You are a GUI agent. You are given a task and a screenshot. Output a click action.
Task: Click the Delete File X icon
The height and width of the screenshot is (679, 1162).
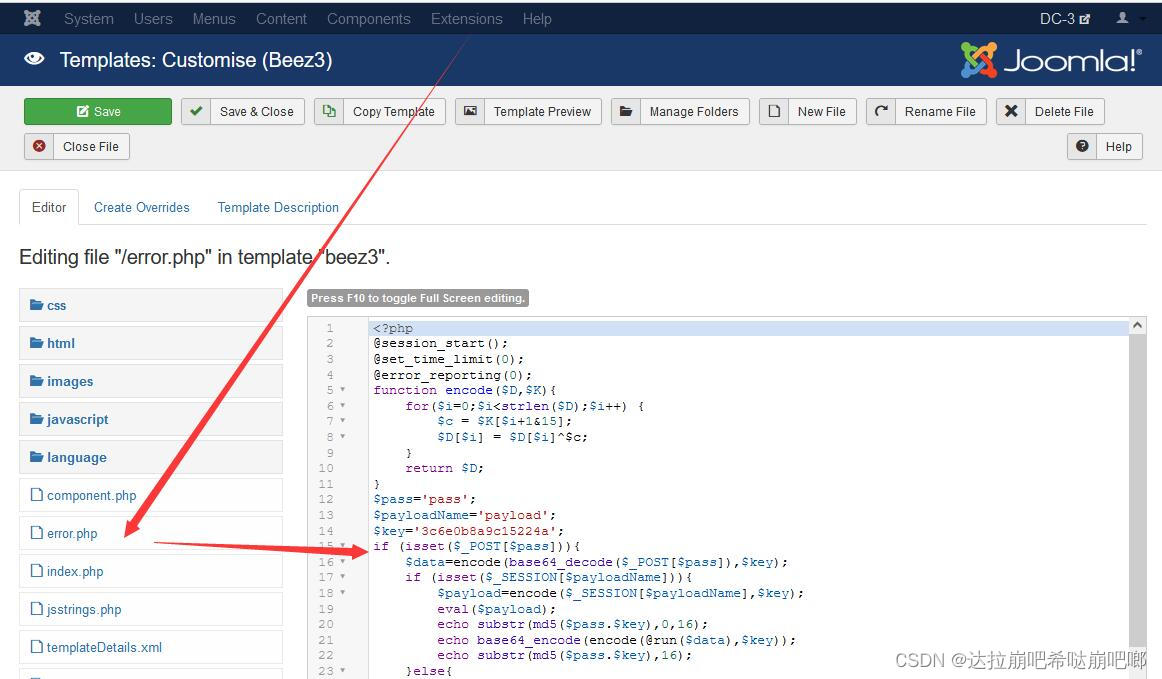click(x=1011, y=111)
